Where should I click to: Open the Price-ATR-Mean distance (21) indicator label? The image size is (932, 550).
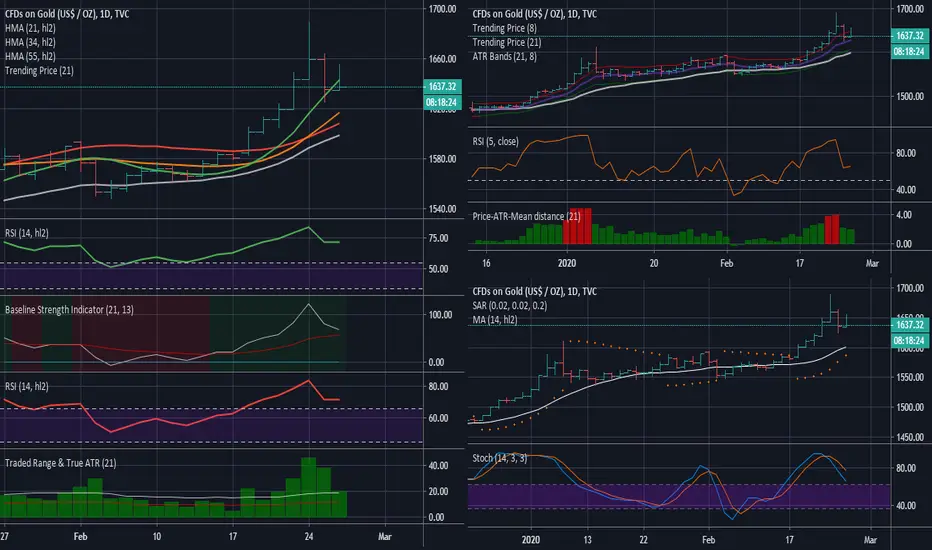[526, 216]
